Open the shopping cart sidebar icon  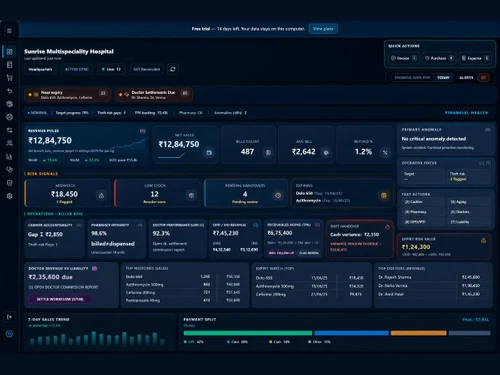(9, 78)
